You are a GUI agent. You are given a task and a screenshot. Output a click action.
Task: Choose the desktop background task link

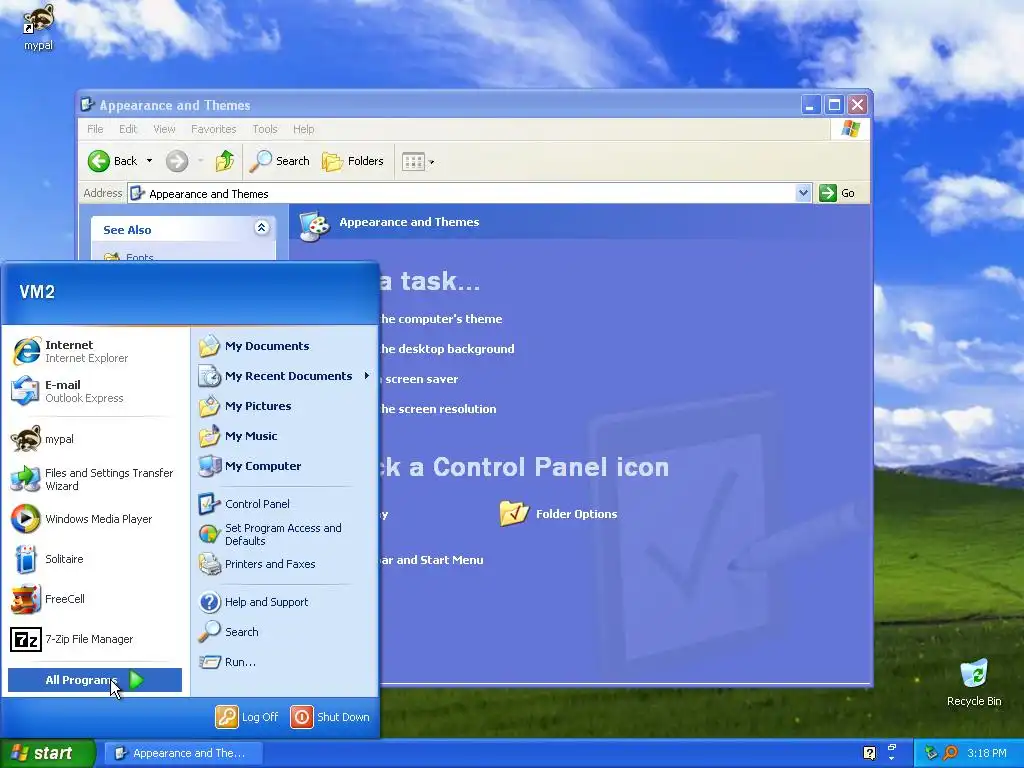(447, 349)
